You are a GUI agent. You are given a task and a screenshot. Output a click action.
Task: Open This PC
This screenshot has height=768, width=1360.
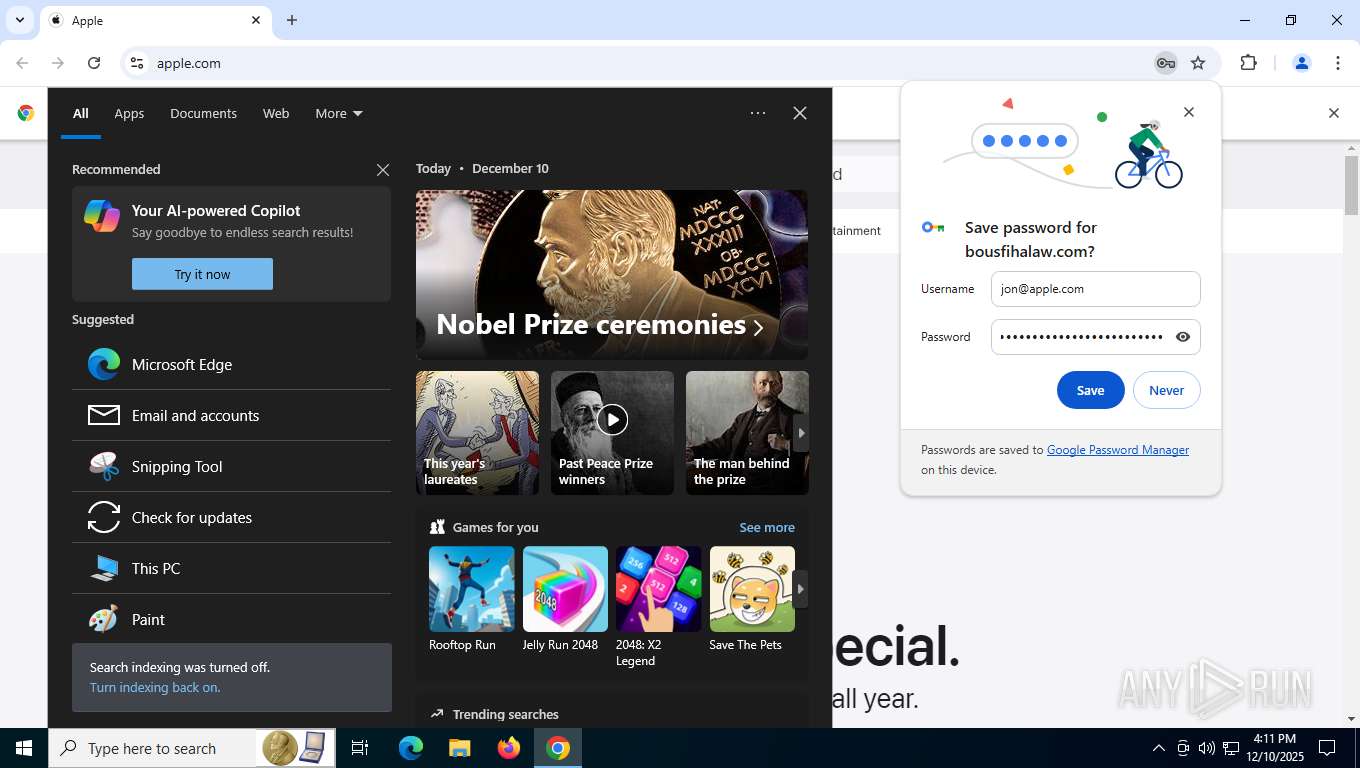click(231, 568)
